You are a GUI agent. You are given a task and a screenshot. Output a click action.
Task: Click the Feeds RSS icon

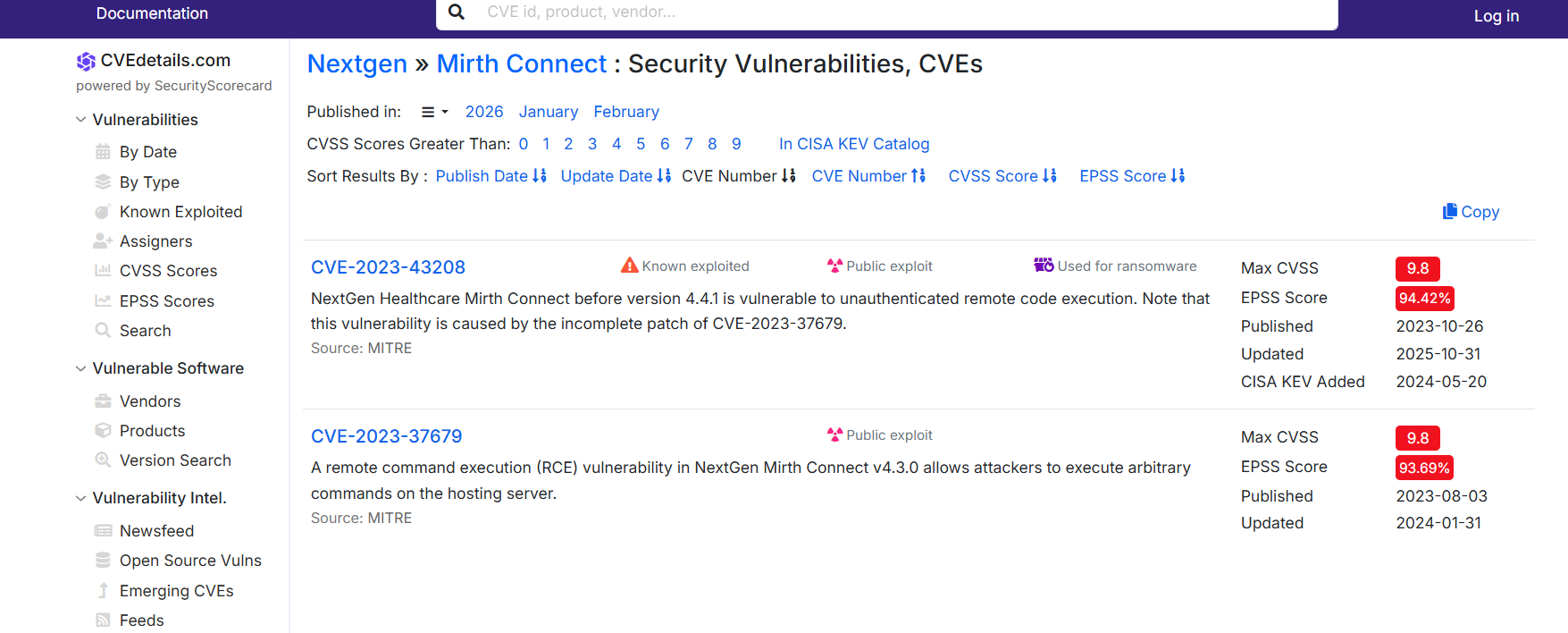point(103,620)
